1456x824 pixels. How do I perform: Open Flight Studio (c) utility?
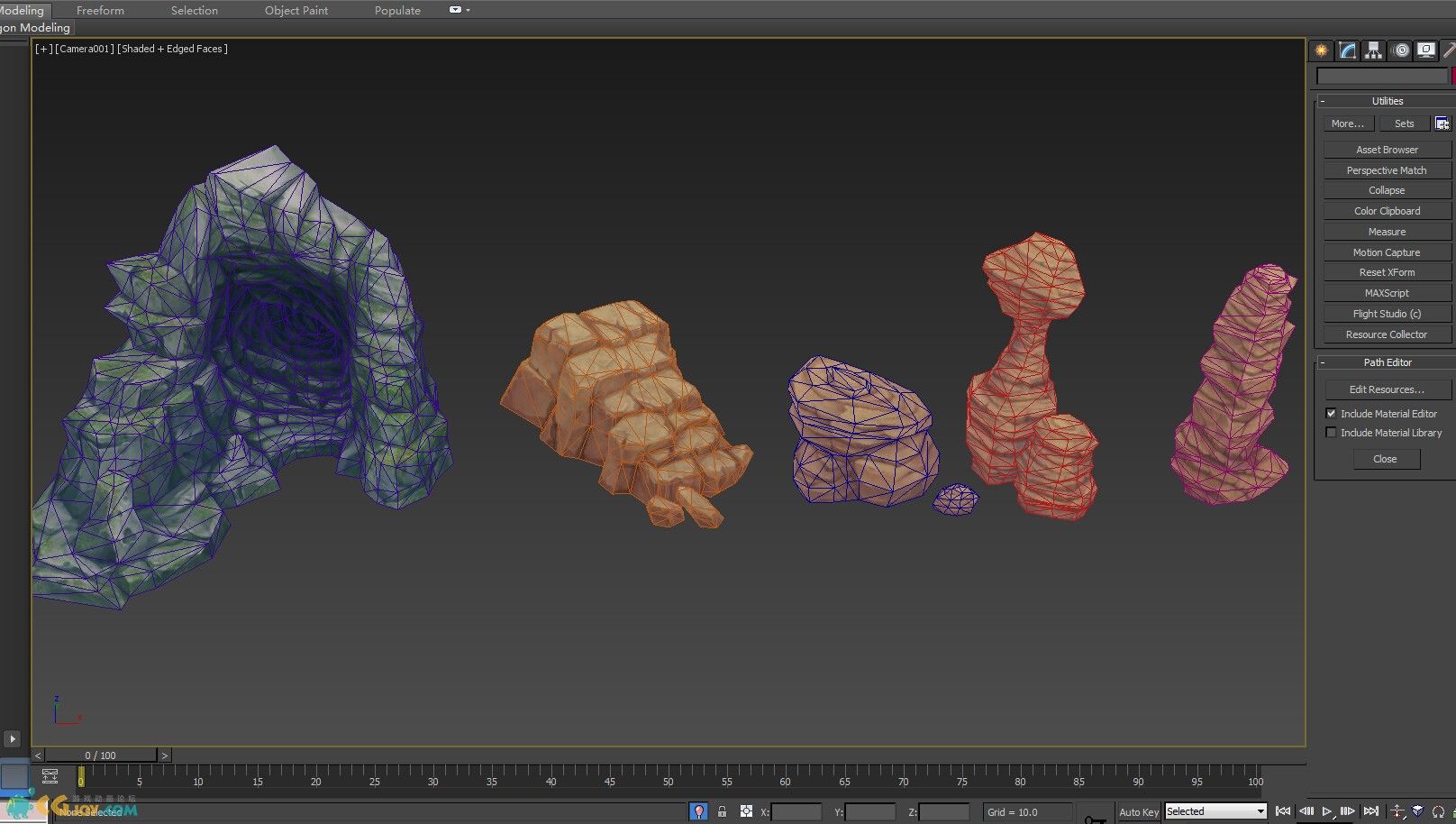pyautogui.click(x=1387, y=314)
